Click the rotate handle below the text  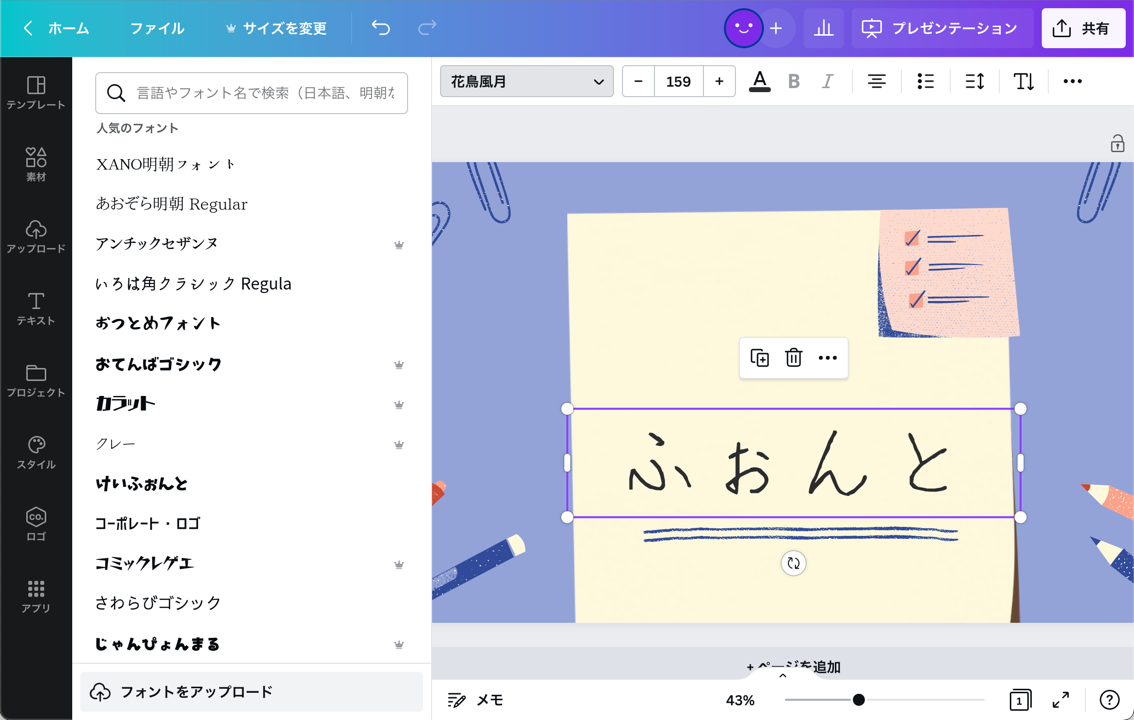point(793,563)
